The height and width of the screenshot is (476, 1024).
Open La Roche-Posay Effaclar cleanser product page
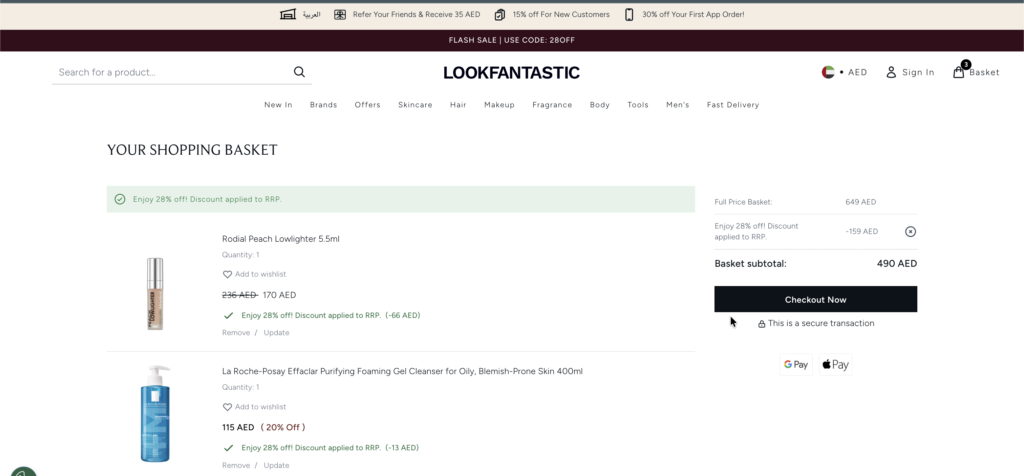coord(402,372)
